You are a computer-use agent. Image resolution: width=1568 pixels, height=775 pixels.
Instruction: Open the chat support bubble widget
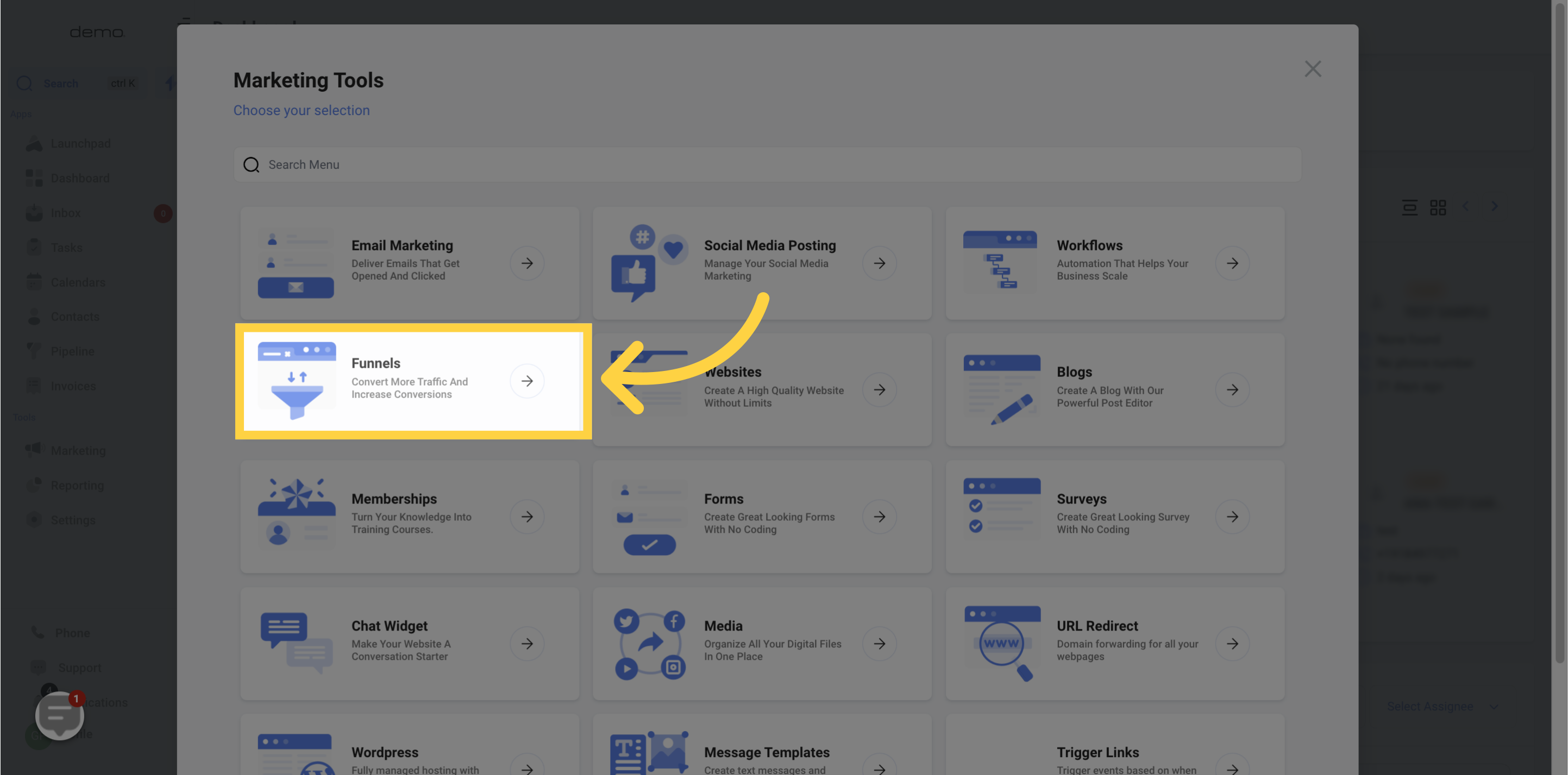coord(60,715)
